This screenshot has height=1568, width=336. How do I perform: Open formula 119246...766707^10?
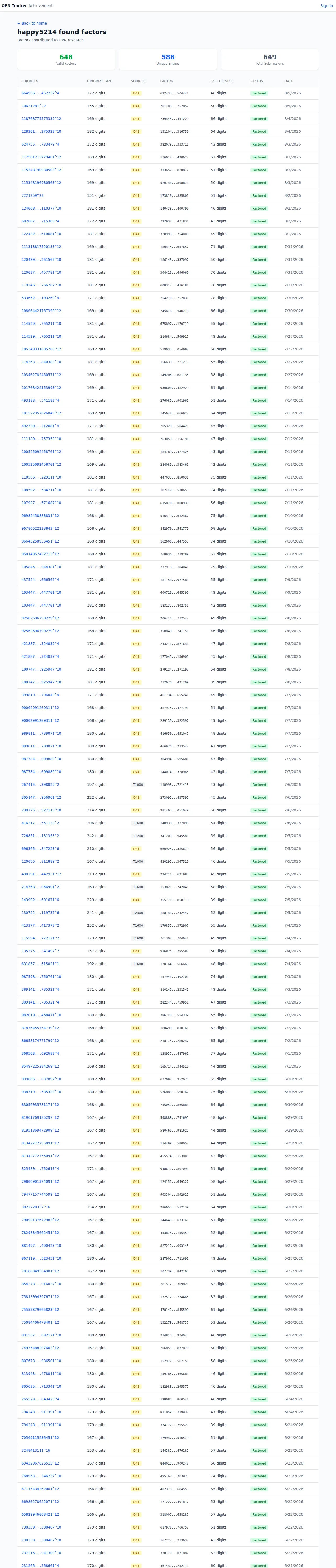tap(41, 285)
